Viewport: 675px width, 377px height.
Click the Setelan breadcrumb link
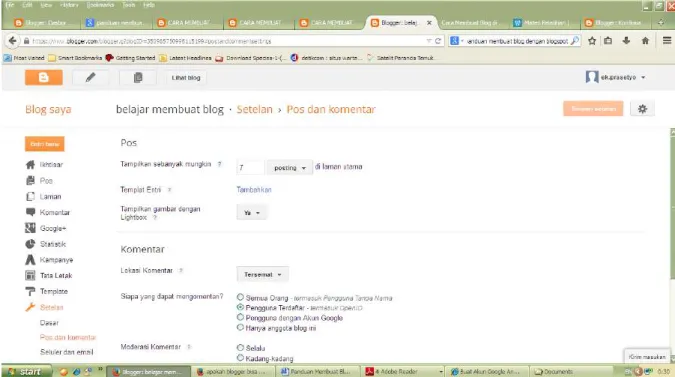tap(254, 109)
